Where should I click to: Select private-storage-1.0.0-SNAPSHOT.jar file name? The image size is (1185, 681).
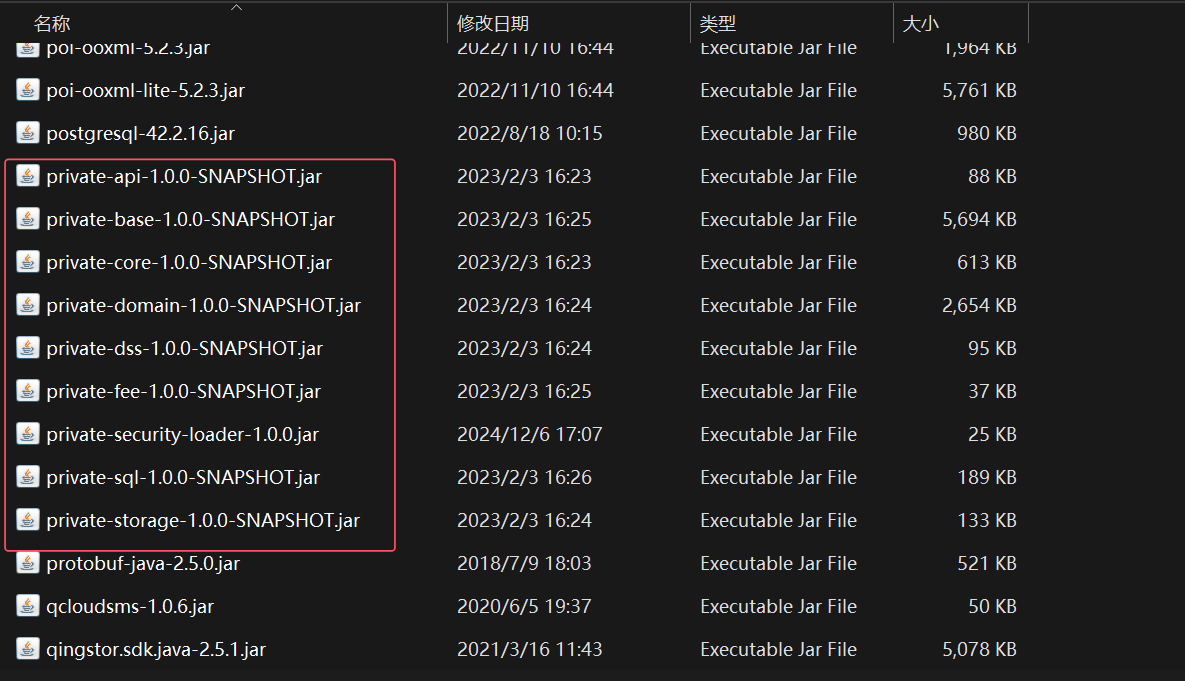pyautogui.click(x=203, y=520)
